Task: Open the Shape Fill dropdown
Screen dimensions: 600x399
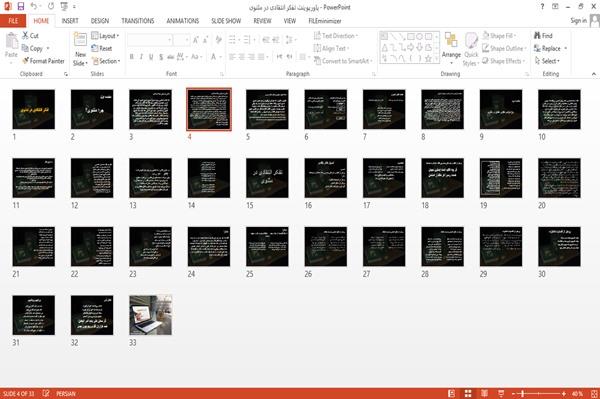Action: point(499,36)
